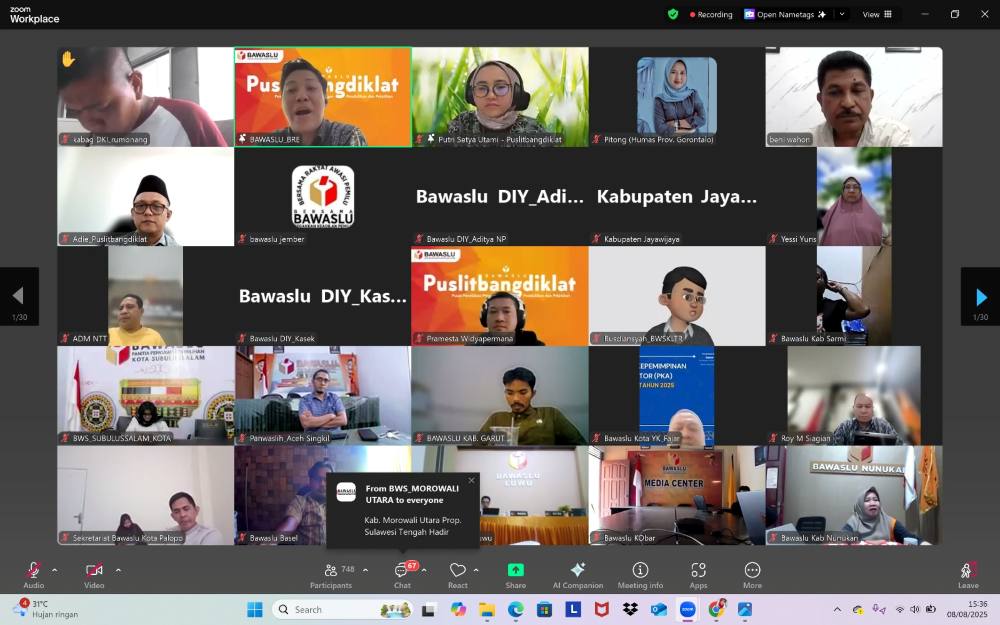Select the Kabupaten Jayawijaya participant tile
This screenshot has width=1000, height=625.
click(x=677, y=196)
